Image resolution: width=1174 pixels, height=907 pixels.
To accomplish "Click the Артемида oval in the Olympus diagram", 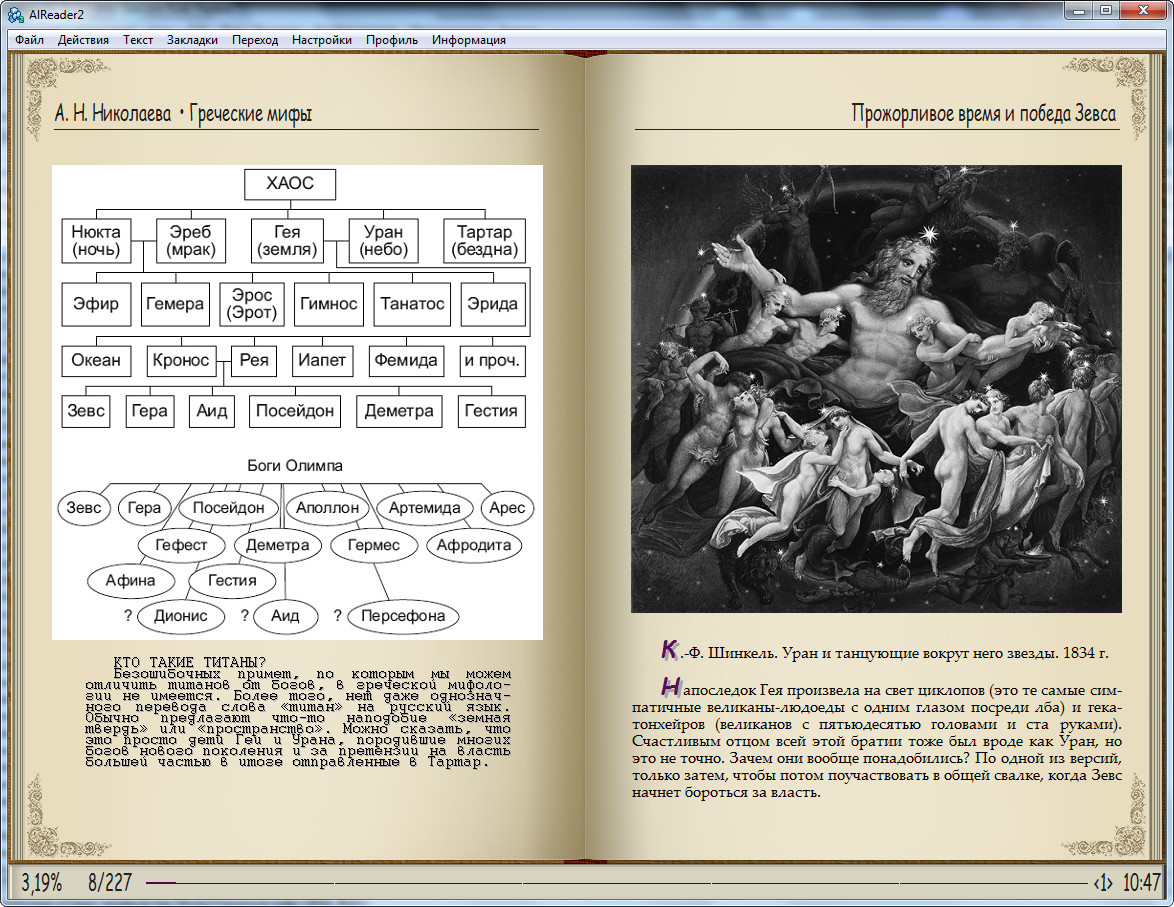I will pyautogui.click(x=425, y=508).
